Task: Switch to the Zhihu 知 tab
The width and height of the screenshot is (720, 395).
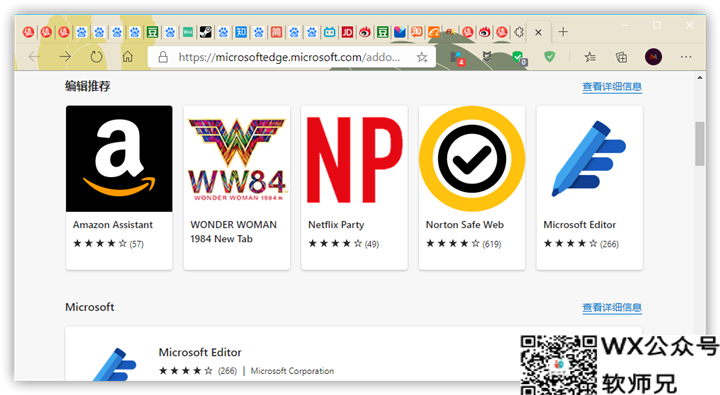Action: pyautogui.click(x=241, y=32)
